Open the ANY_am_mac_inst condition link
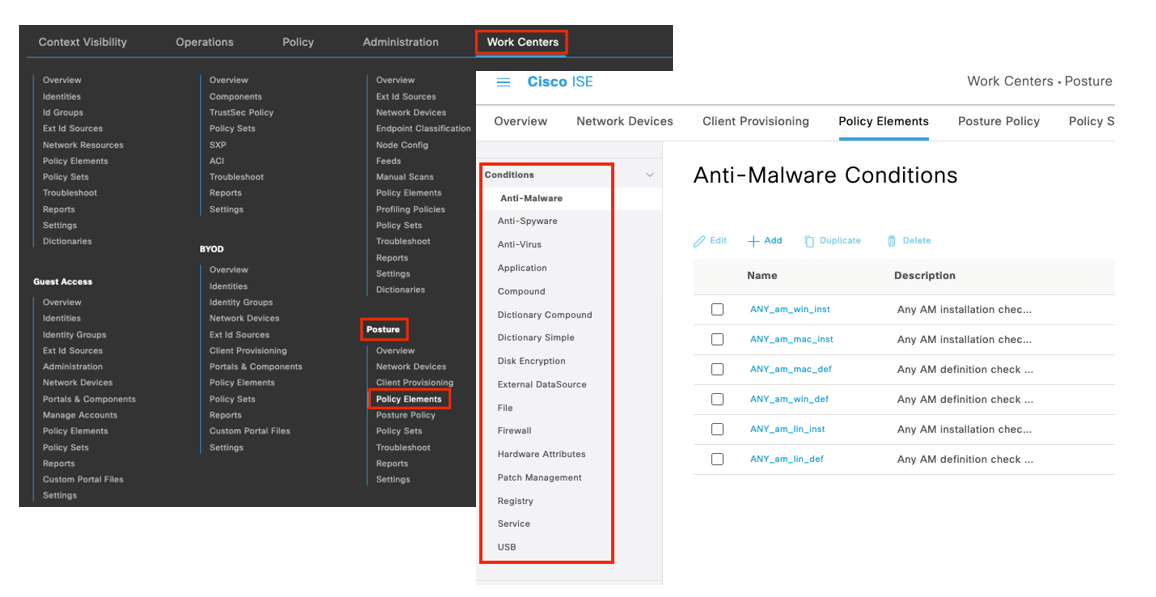The image size is (1156, 597). pos(791,340)
